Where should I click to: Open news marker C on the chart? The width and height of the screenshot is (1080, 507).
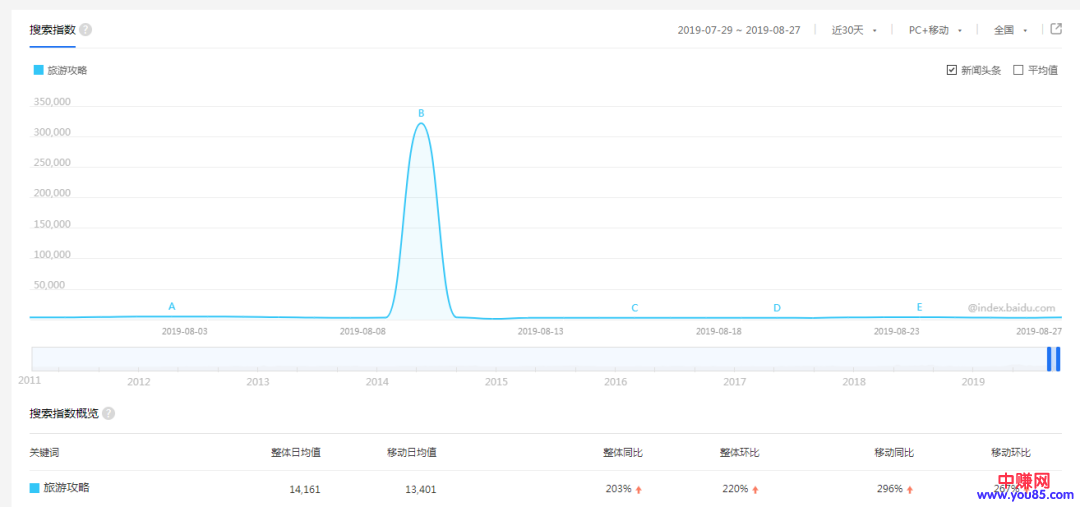(634, 308)
